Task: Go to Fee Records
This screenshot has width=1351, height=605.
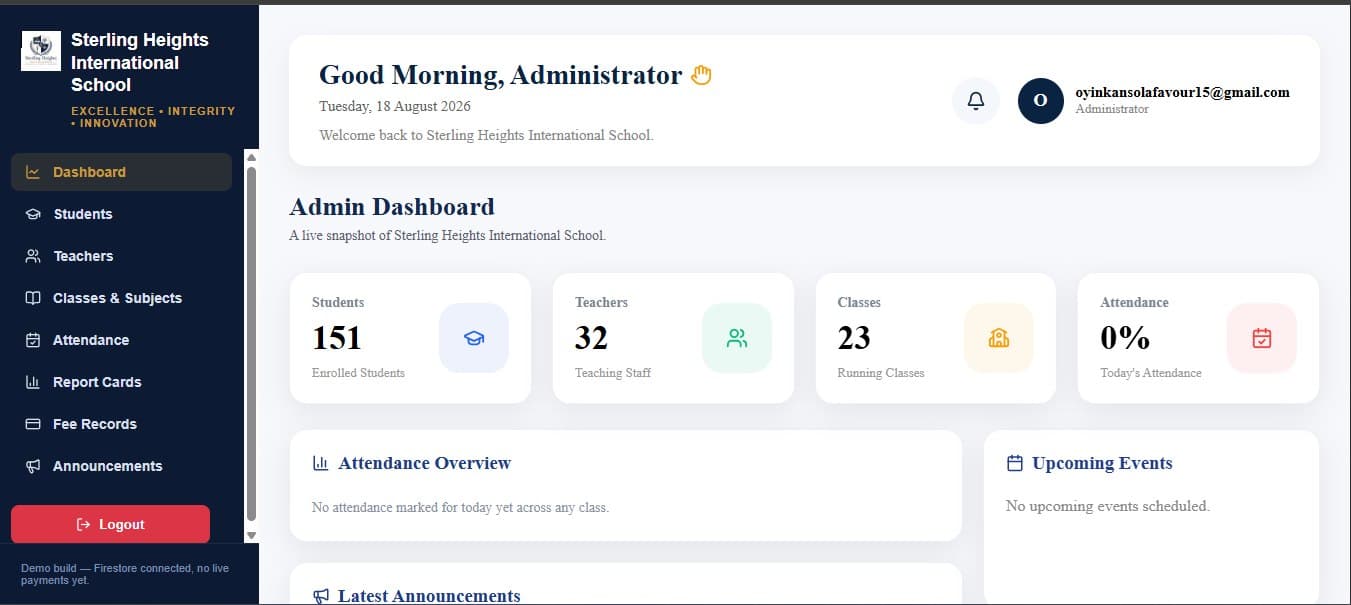Action: coord(121,424)
